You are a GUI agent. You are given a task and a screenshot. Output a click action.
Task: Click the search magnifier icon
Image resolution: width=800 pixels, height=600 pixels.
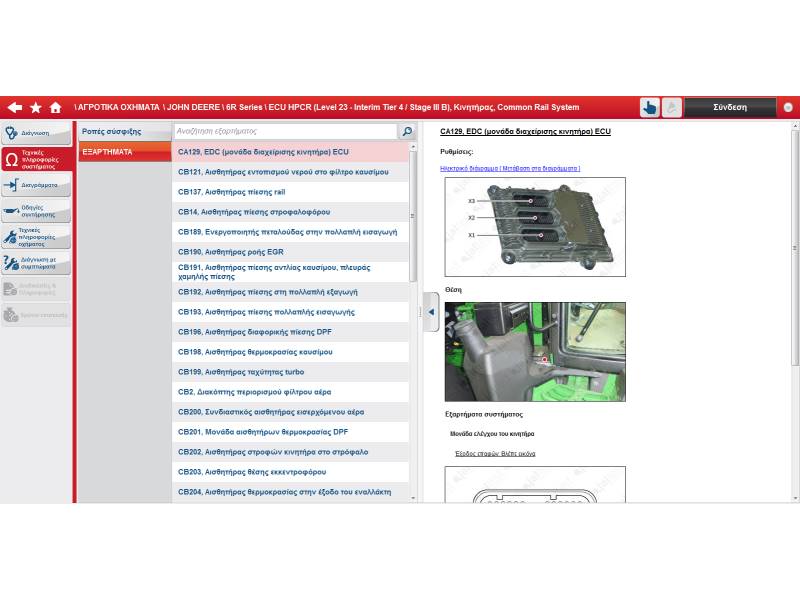(407, 131)
